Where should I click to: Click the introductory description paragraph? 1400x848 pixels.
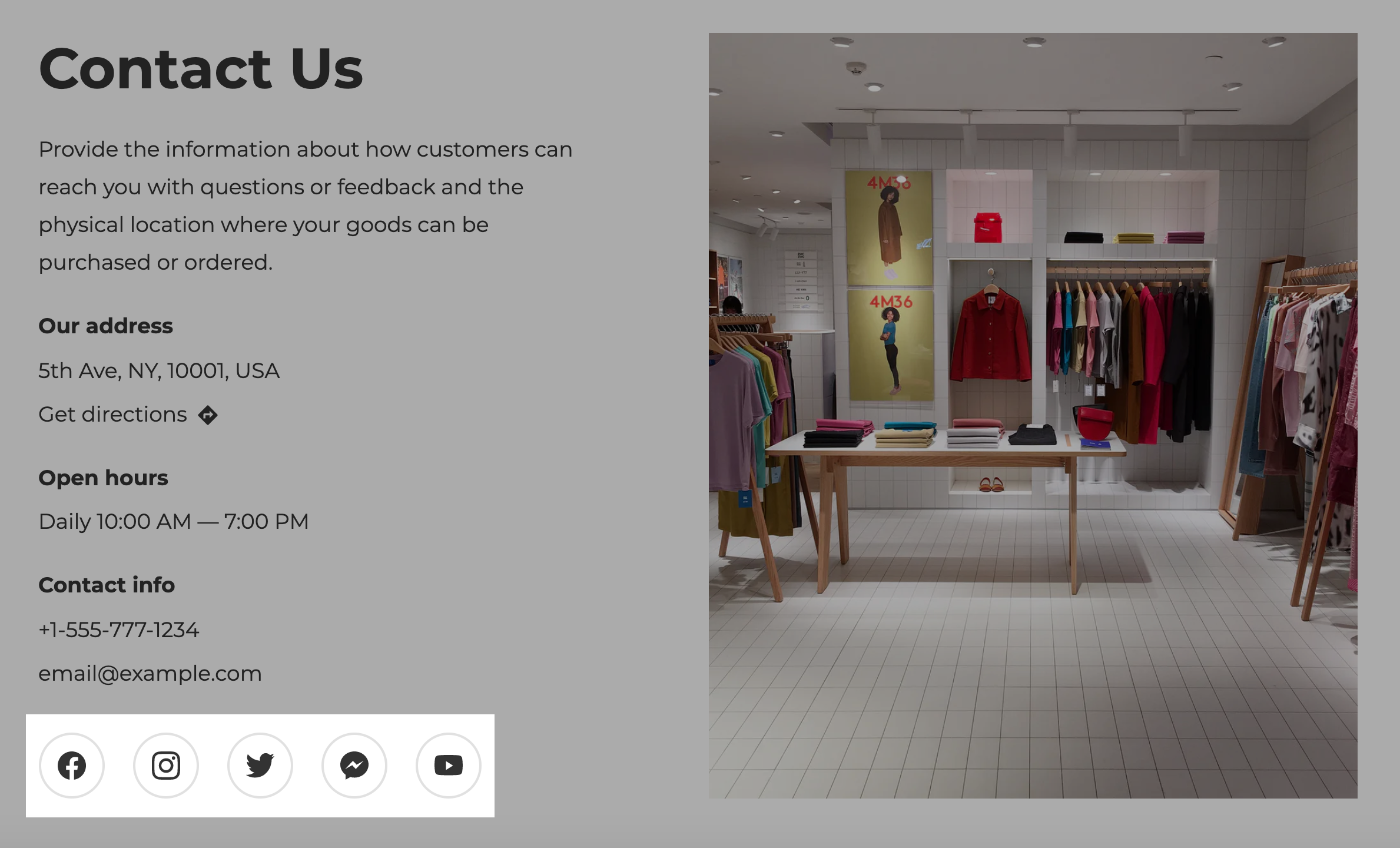click(306, 206)
